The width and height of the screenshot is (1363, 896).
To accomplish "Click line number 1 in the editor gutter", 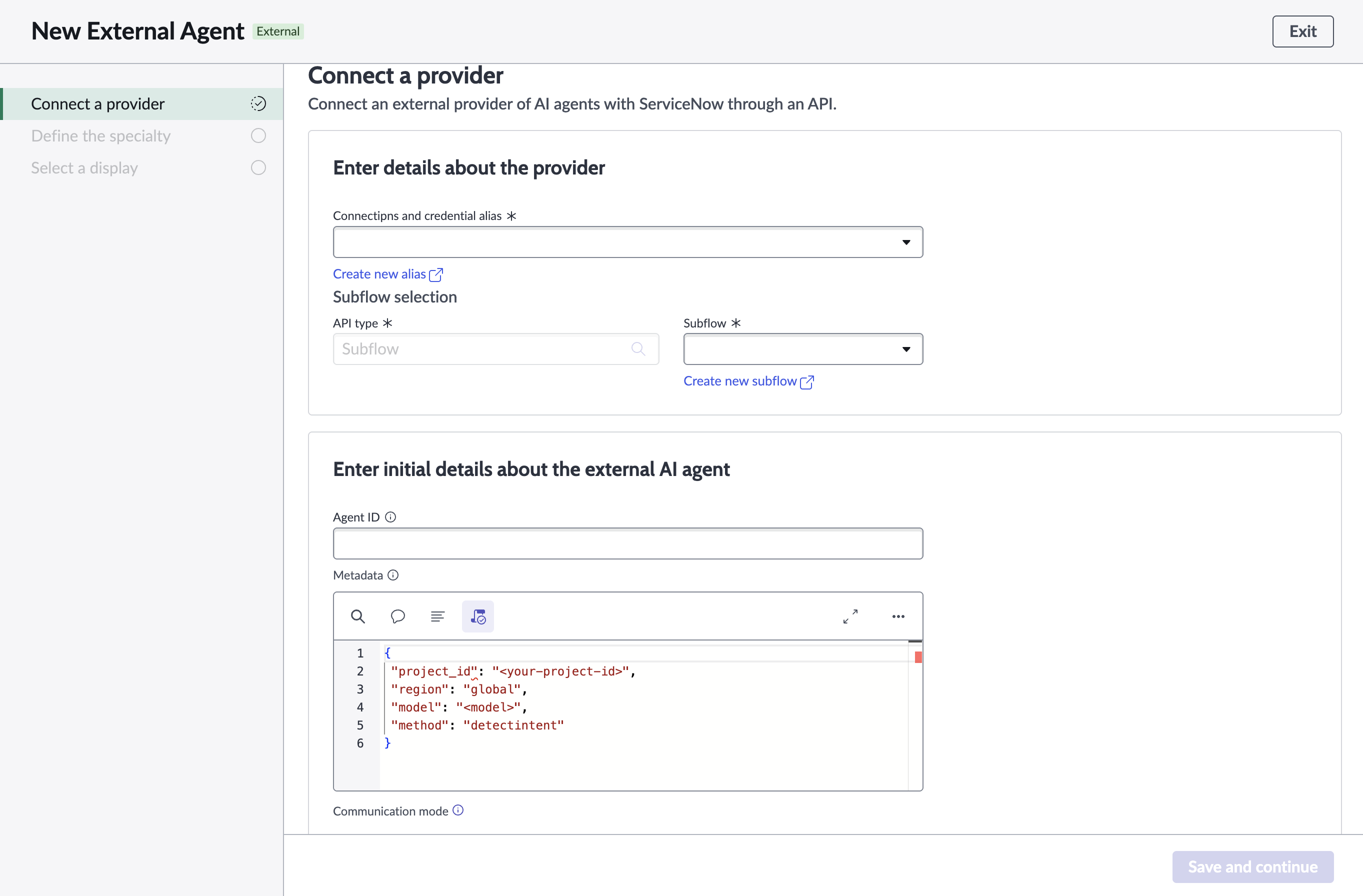I will coord(360,653).
